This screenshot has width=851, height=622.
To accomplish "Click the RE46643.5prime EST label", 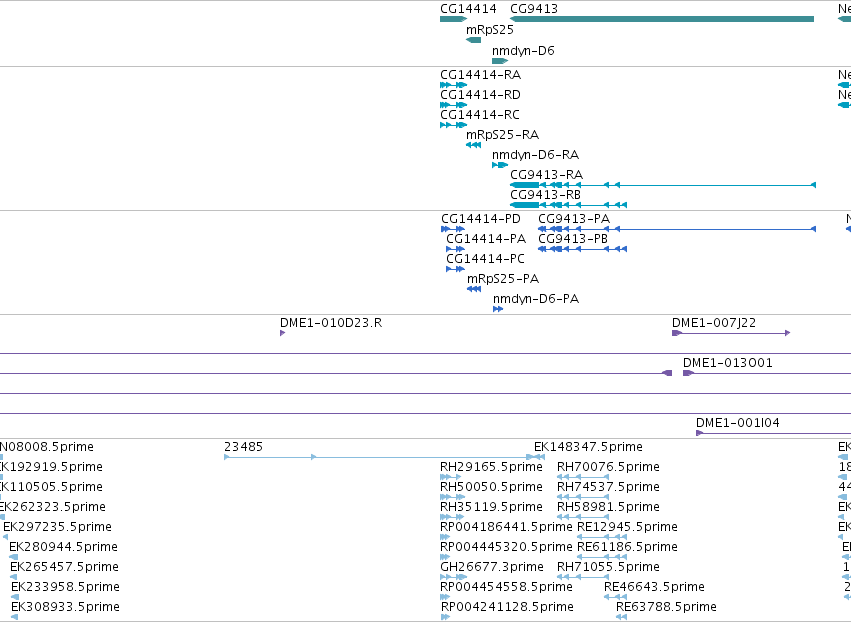I will click(655, 587).
